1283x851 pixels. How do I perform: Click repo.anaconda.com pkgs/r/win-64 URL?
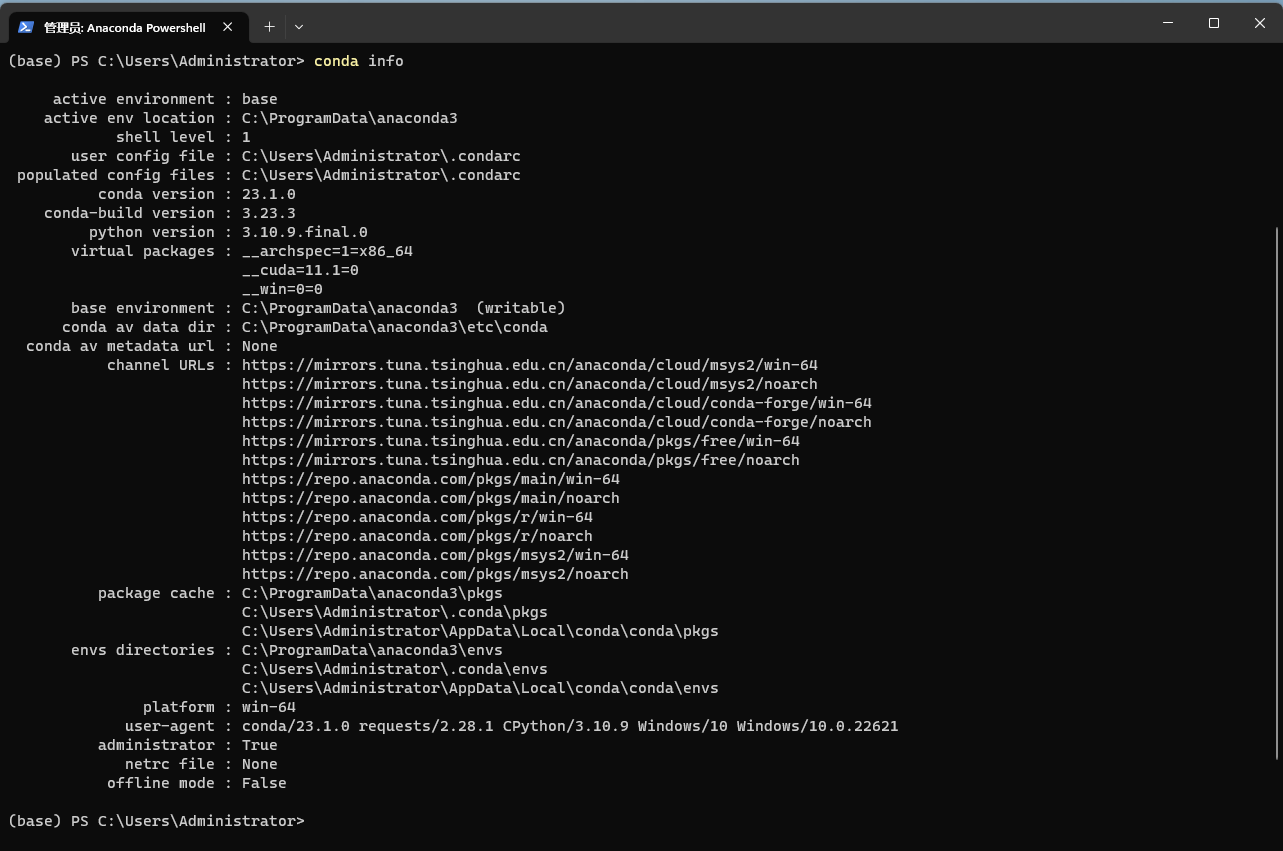(x=417, y=517)
